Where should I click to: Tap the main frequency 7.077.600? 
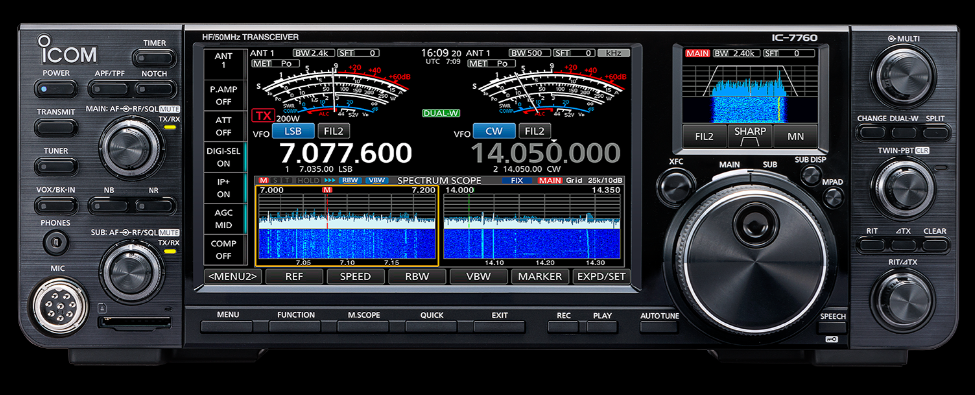(345, 153)
